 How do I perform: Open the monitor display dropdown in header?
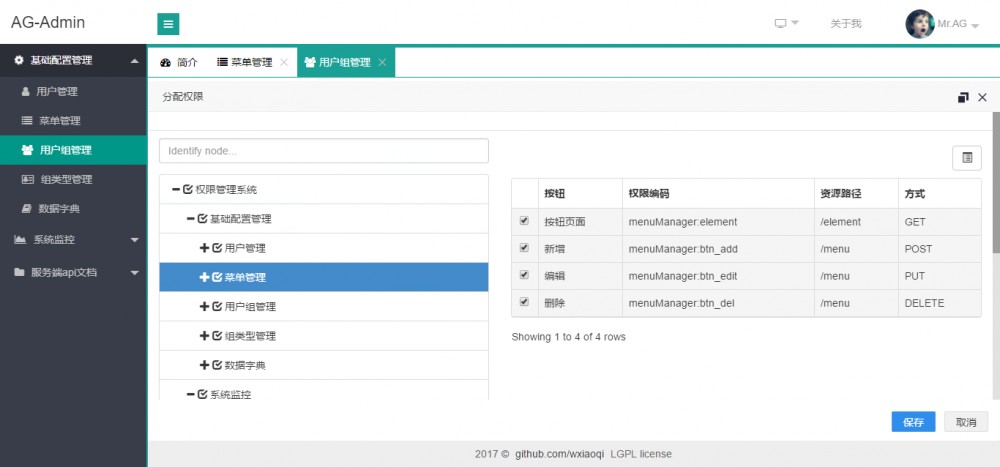[786, 24]
